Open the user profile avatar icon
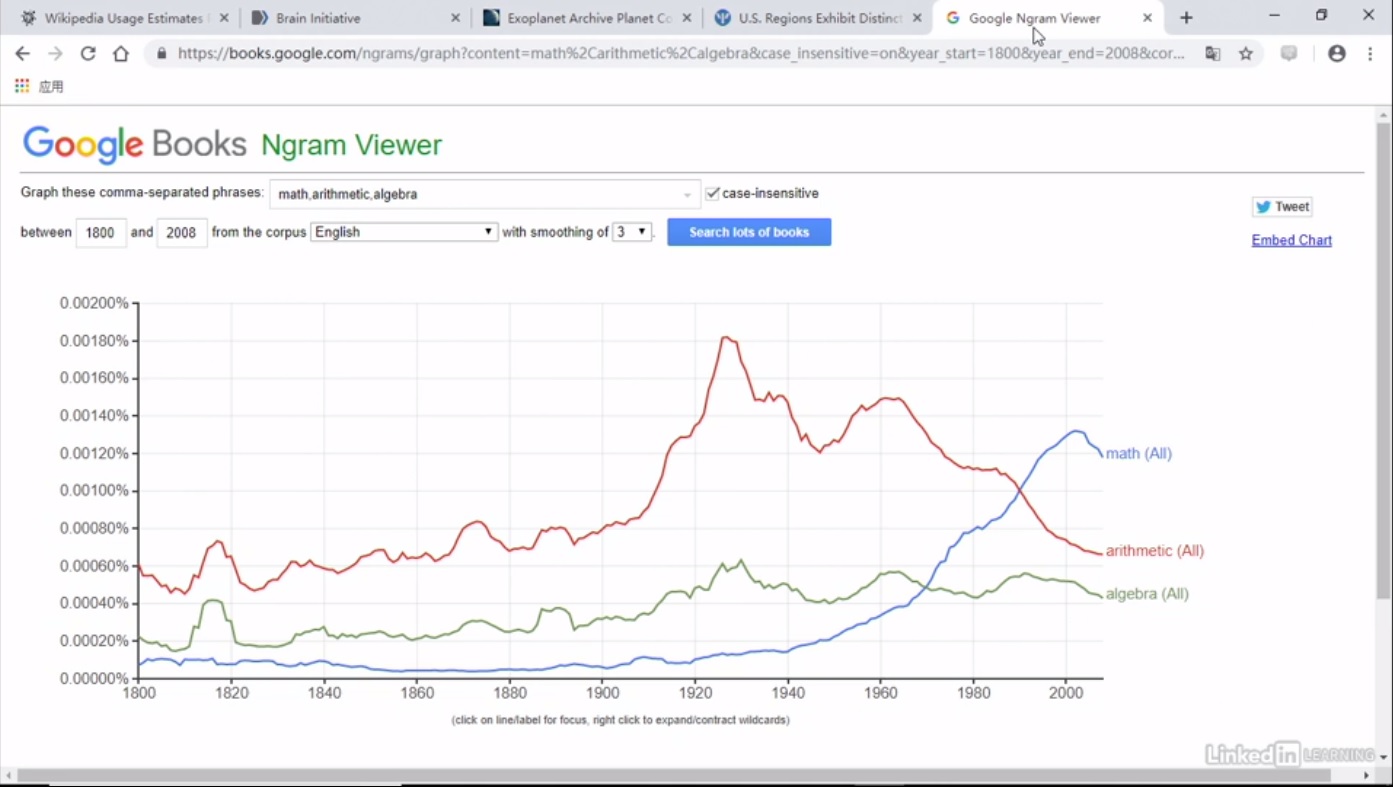1393x787 pixels. coord(1337,54)
